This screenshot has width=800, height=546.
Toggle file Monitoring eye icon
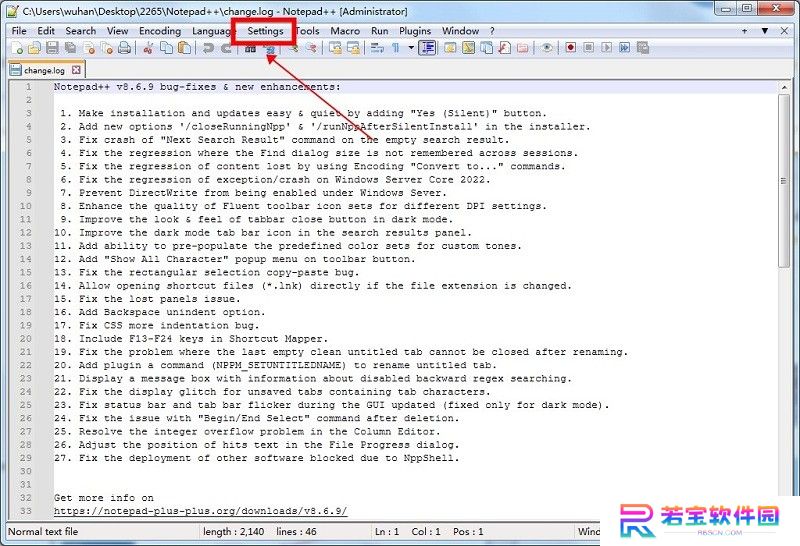pos(547,48)
